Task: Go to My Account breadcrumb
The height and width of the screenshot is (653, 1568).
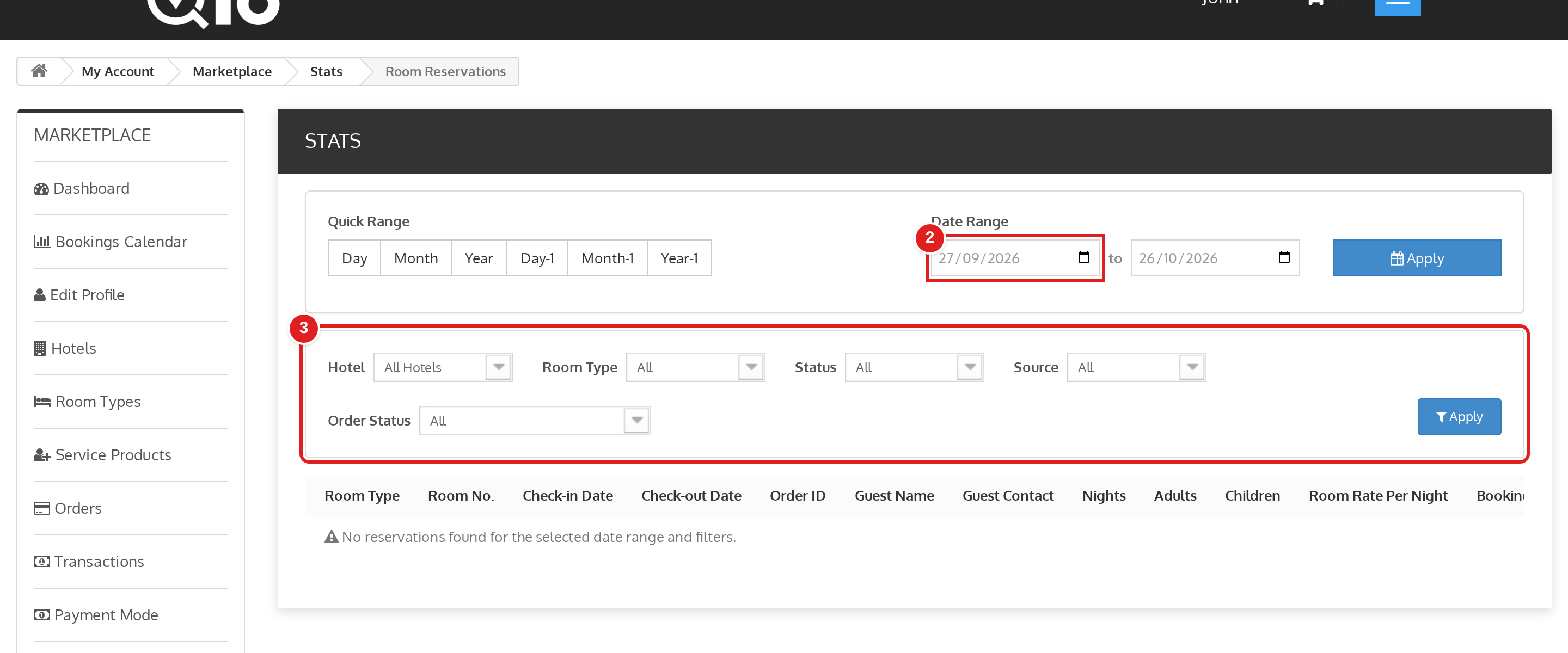Action: pos(118,71)
